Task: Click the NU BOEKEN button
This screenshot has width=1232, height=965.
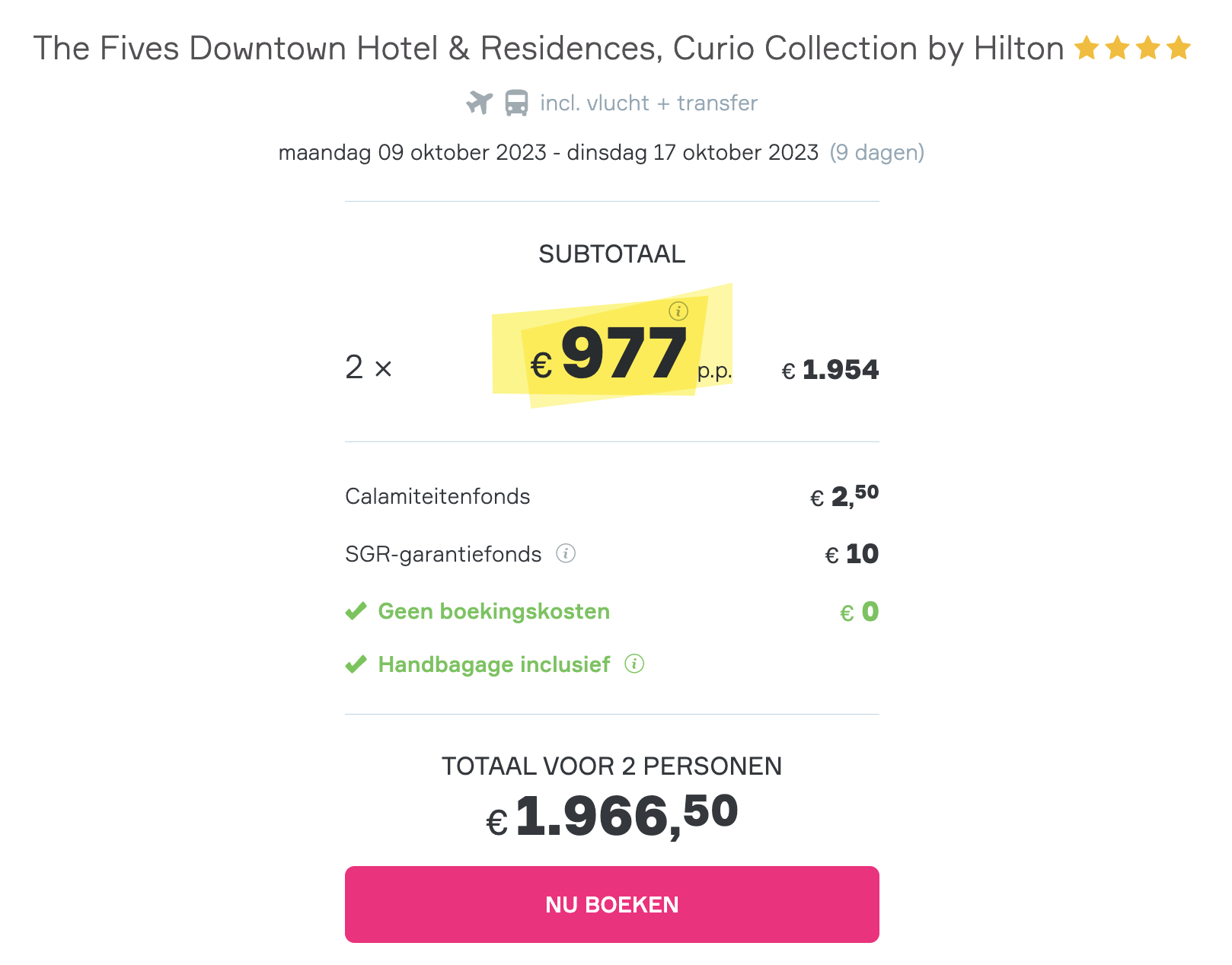Action: [612, 904]
